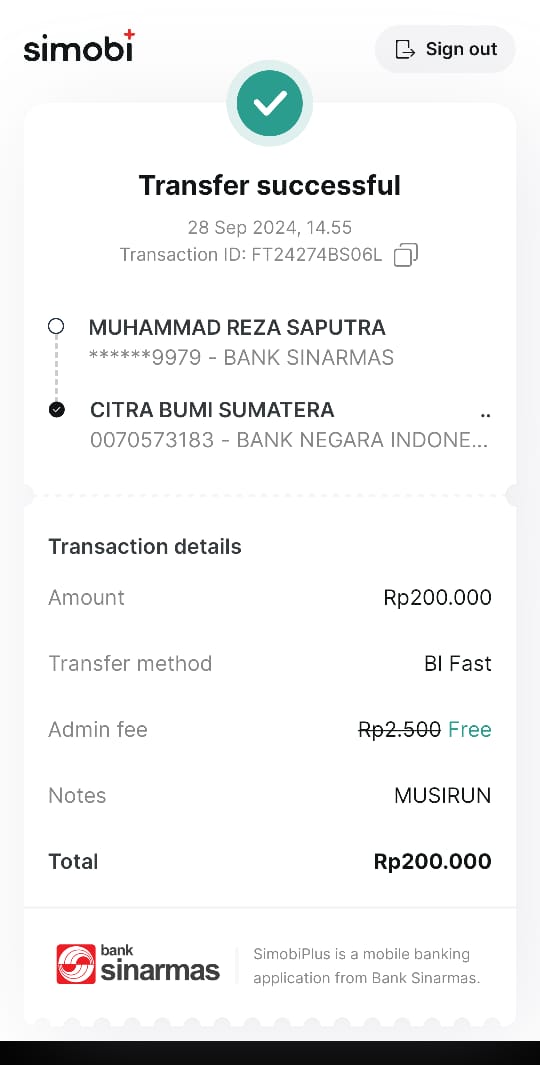Click the Bank Sinarmas red logo
This screenshot has width=540, height=1065.
(76, 964)
